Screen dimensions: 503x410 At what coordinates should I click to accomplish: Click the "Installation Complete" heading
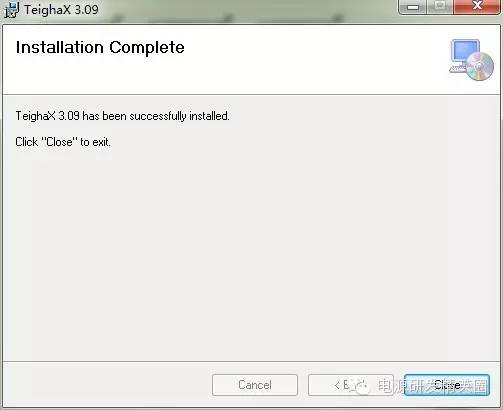pyautogui.click(x=100, y=47)
